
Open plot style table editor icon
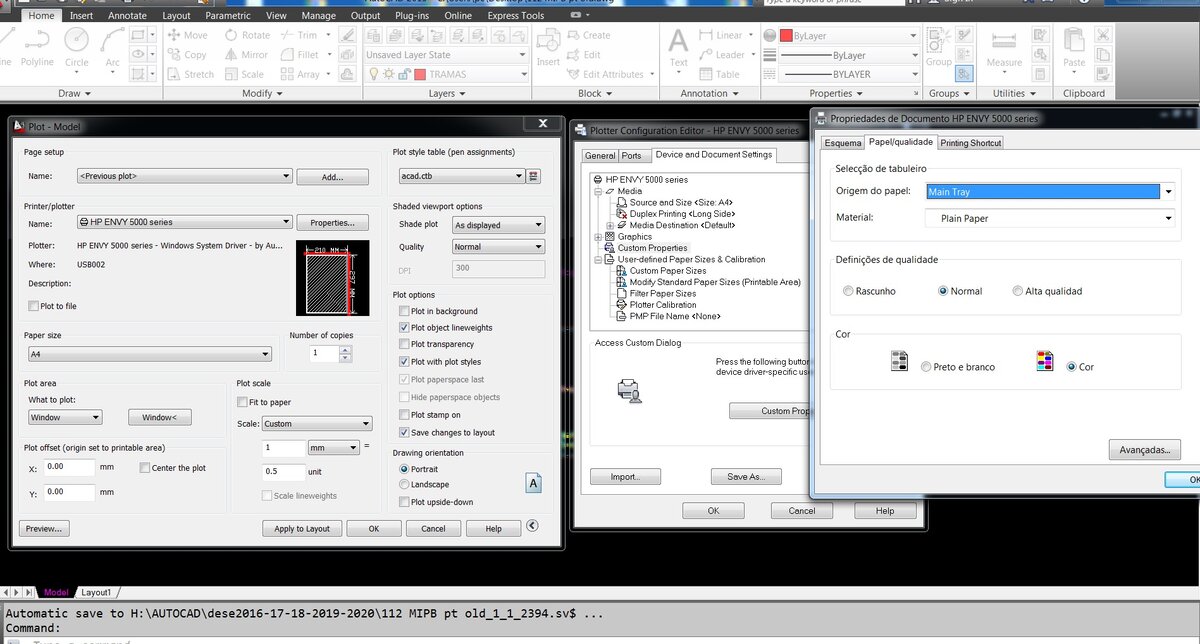[x=534, y=176]
